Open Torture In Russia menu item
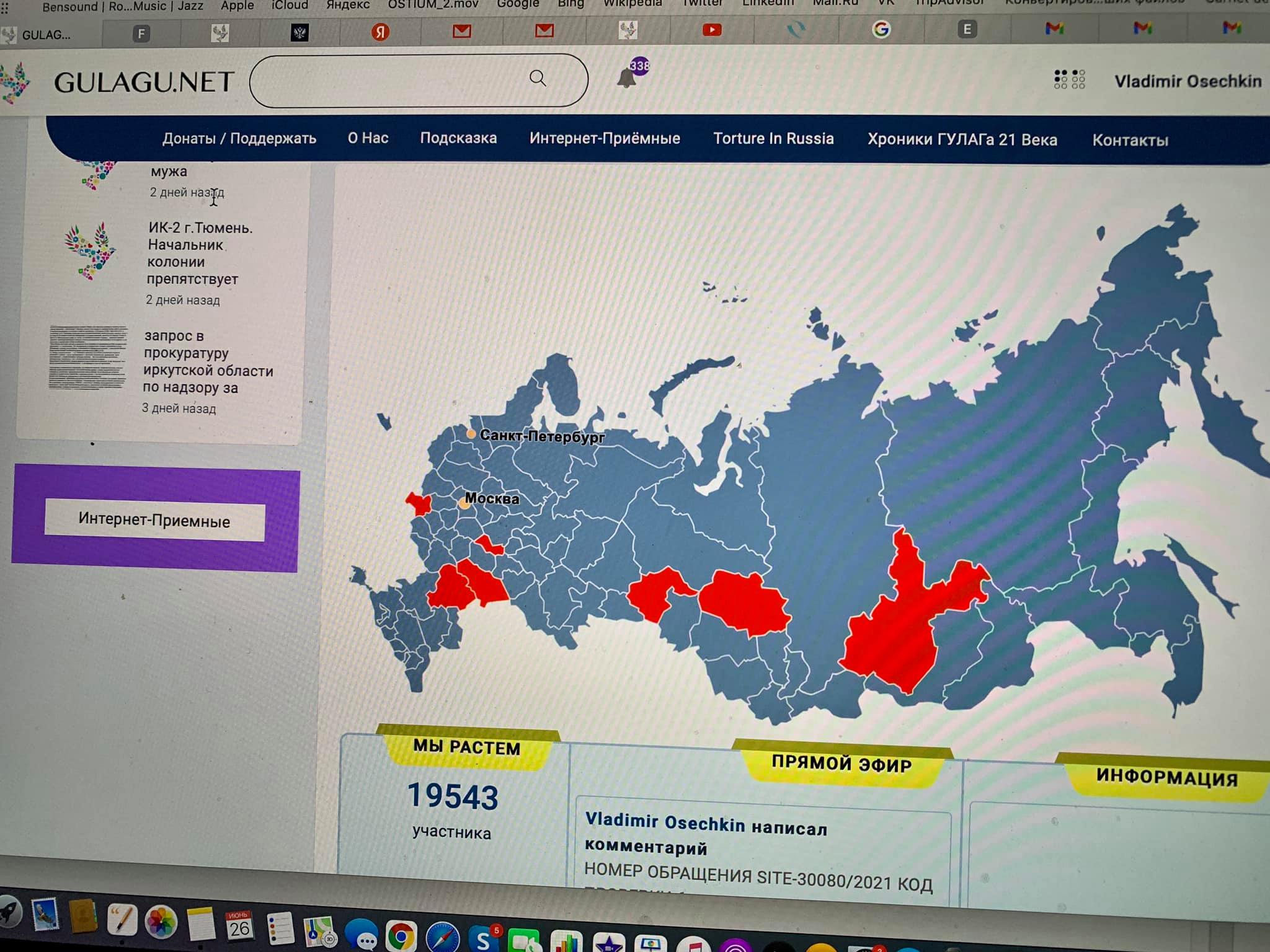 point(773,138)
